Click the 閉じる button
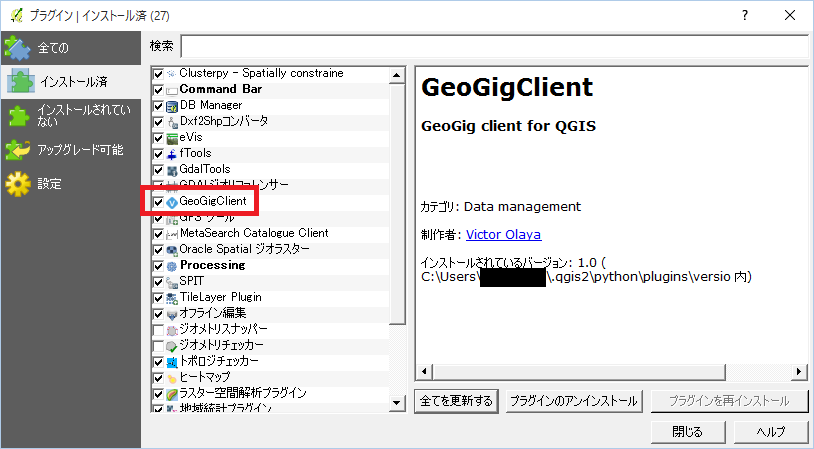Viewport: 814px width, 449px height. coord(687,432)
